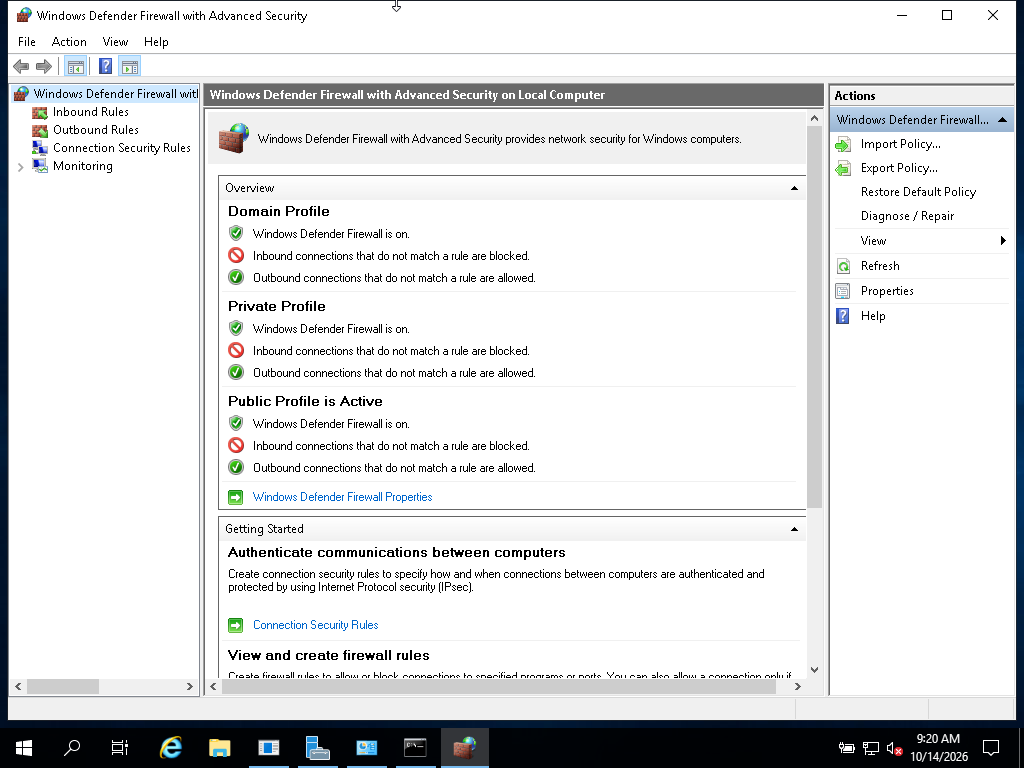Click the Properties icon in Actions pane
This screenshot has height=768, width=1024.
click(843, 291)
